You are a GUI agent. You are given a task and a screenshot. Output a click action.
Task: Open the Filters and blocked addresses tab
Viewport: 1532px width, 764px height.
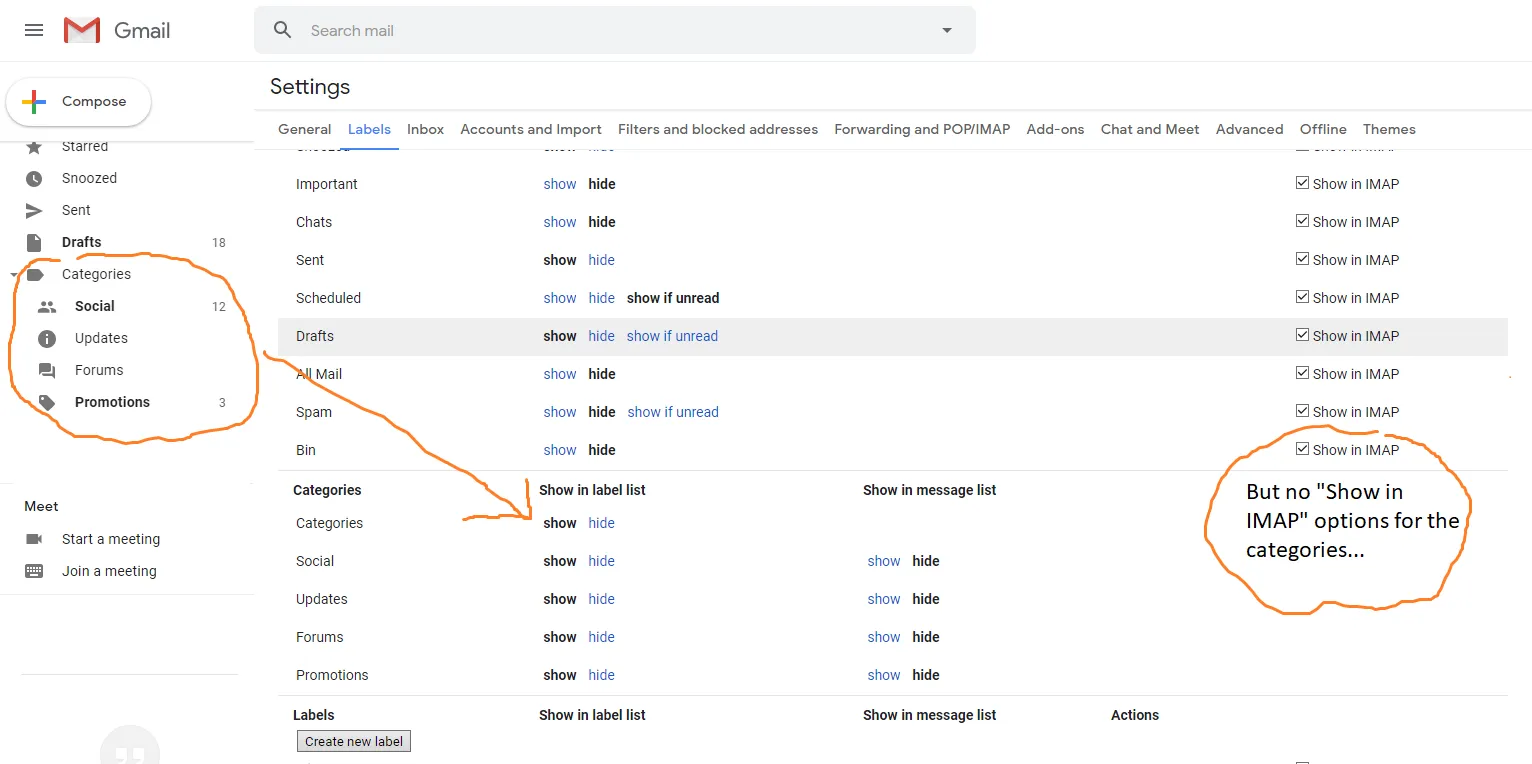tap(717, 129)
